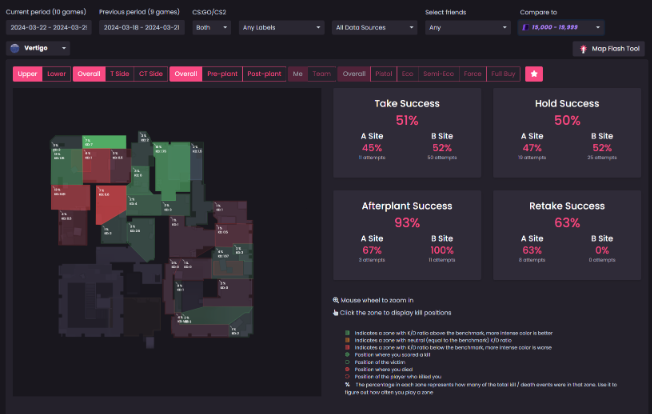Screen dimensions: 652x414
Task: Select the Eco round filter
Action: (x=408, y=74)
